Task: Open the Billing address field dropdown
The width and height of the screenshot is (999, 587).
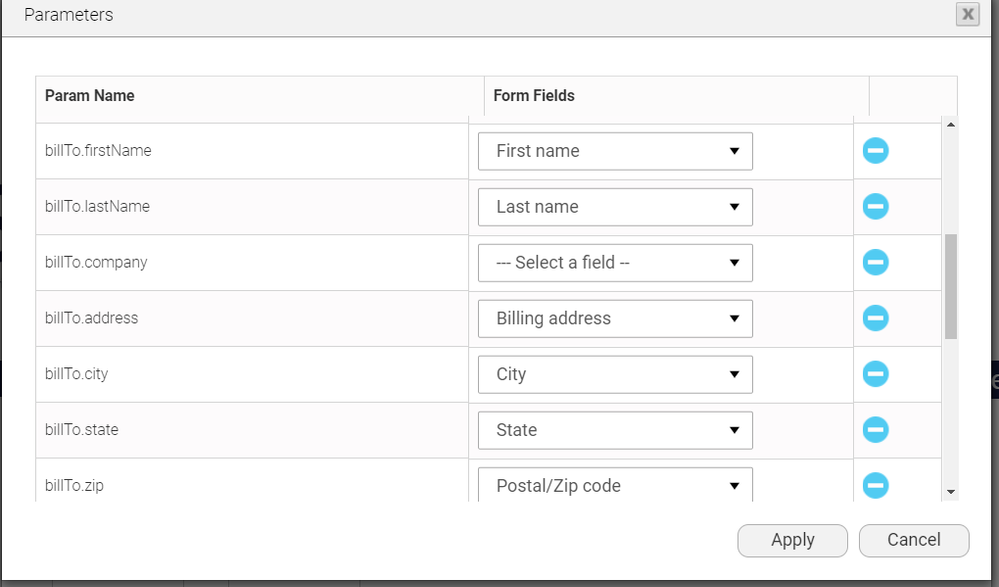Action: [x=614, y=318]
